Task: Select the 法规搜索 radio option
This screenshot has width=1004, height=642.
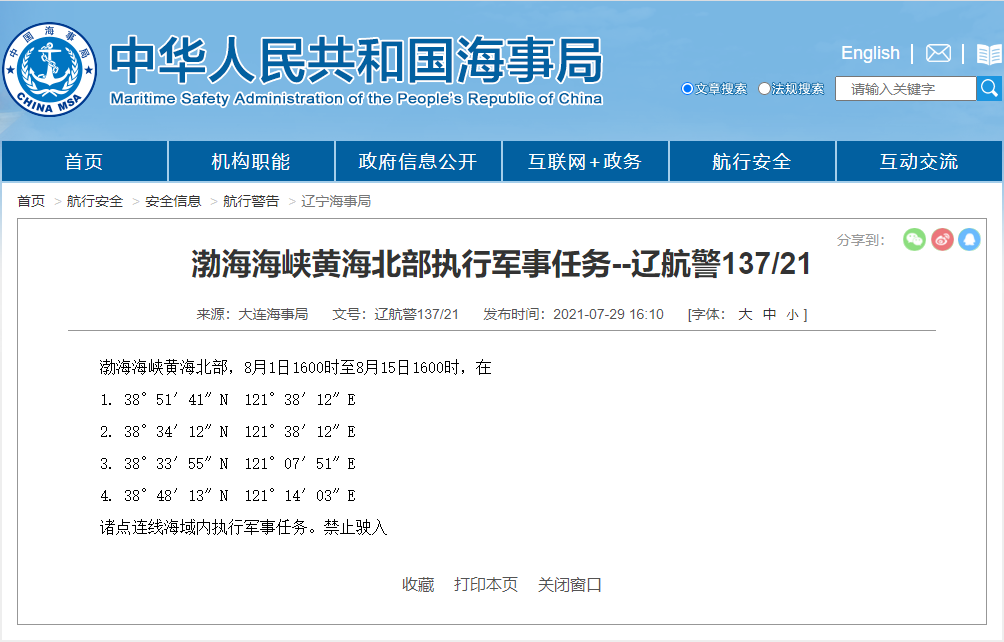Action: click(764, 88)
